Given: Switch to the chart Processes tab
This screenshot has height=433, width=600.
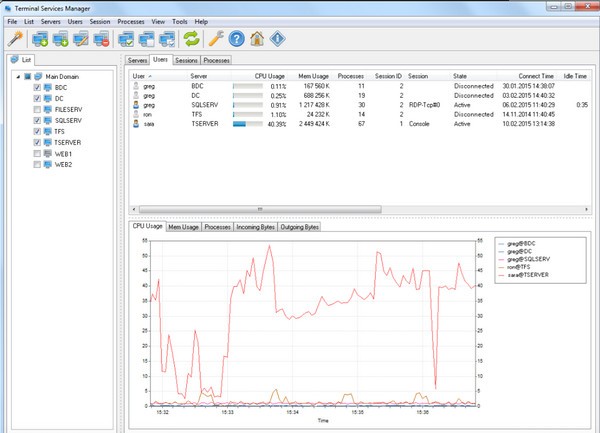Looking at the screenshot, I should tap(217, 227).
